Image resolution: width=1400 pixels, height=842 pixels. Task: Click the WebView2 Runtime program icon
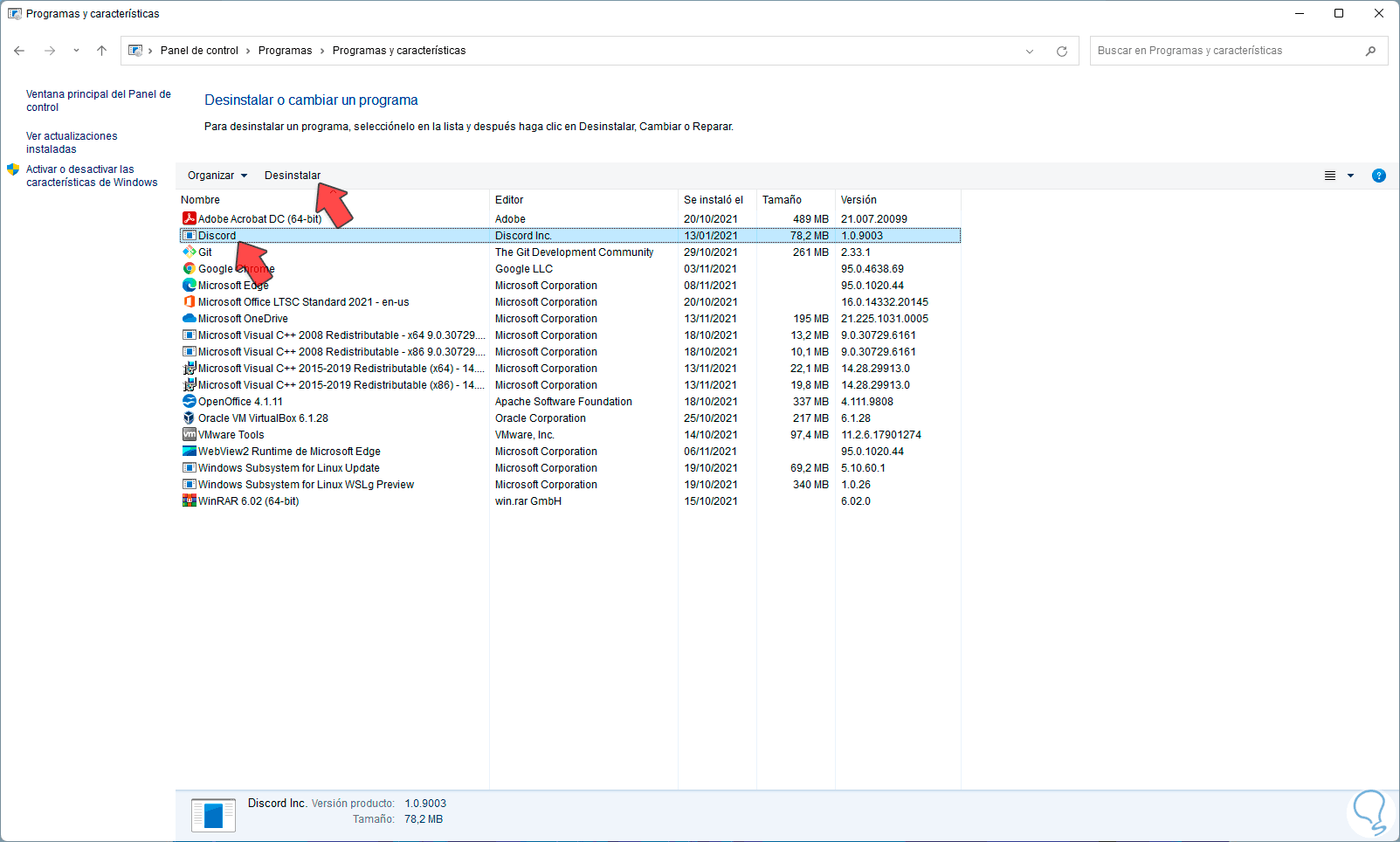pos(189,451)
